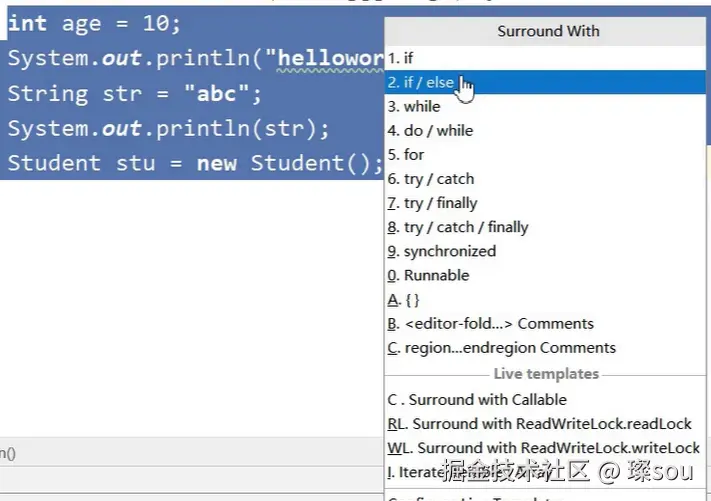The width and height of the screenshot is (711, 501).
Task: Select the '3. while' surround option
Action: tap(545, 107)
